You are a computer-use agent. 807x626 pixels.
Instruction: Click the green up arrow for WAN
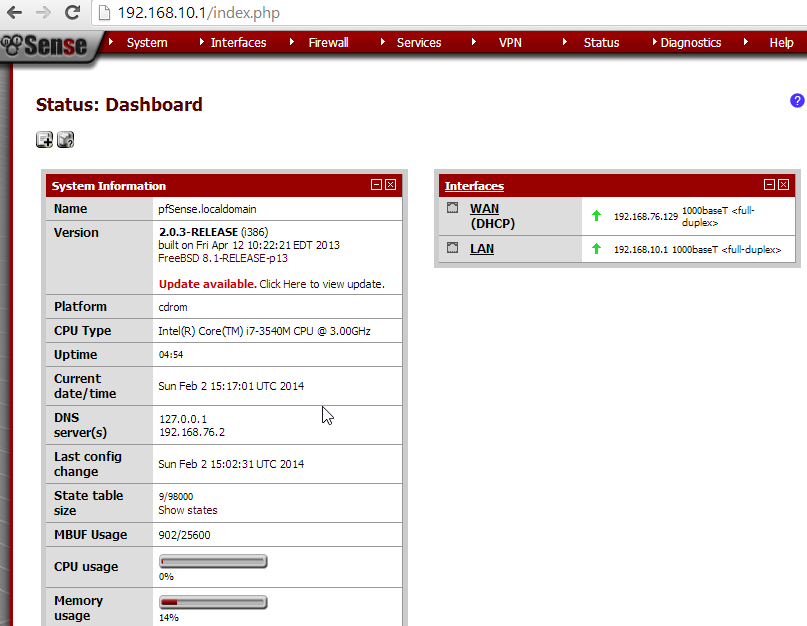(596, 216)
